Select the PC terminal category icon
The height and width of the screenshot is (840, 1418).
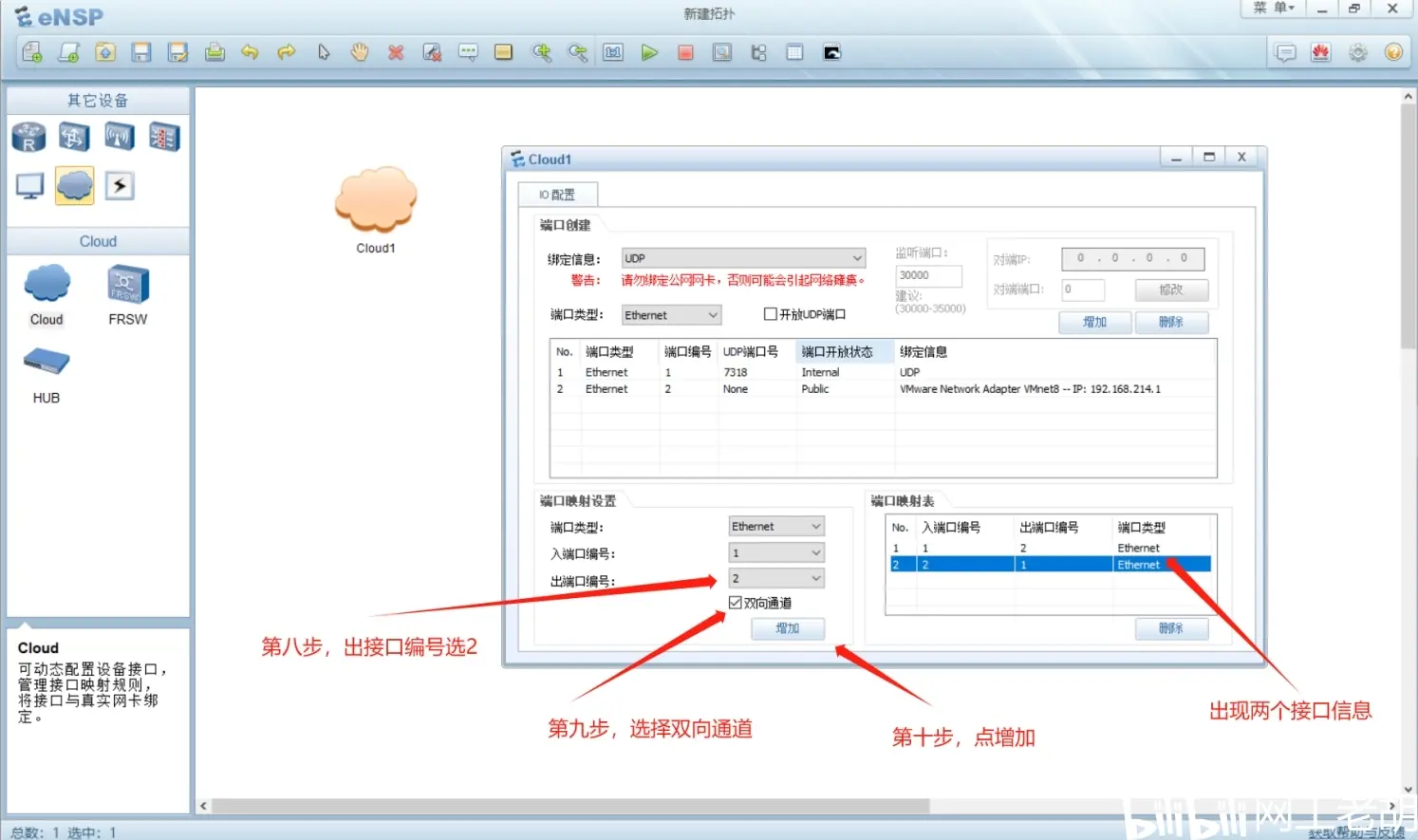pyautogui.click(x=29, y=185)
